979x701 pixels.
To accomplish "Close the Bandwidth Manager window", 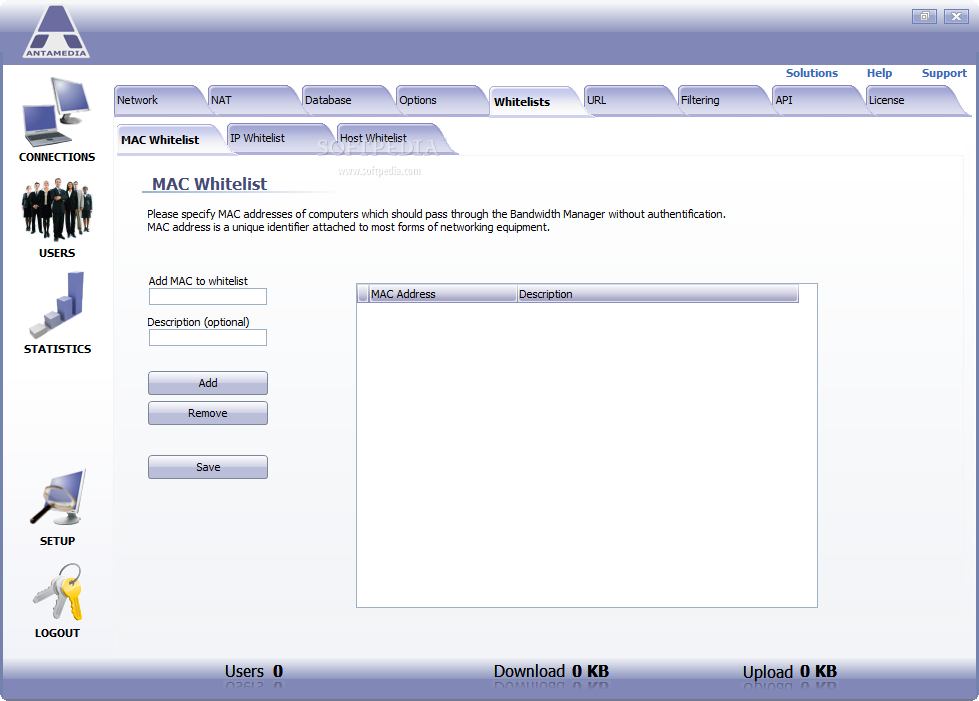I will (x=956, y=16).
